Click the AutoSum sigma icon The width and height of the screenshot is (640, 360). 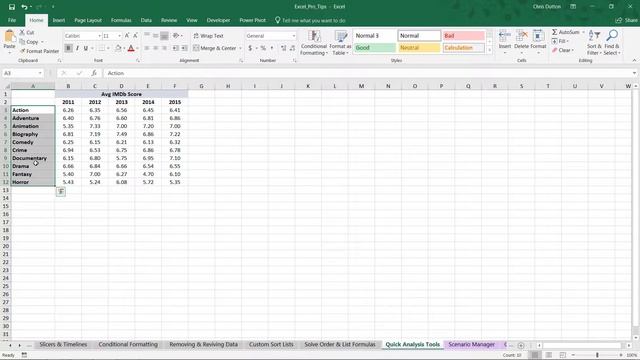[555, 32]
